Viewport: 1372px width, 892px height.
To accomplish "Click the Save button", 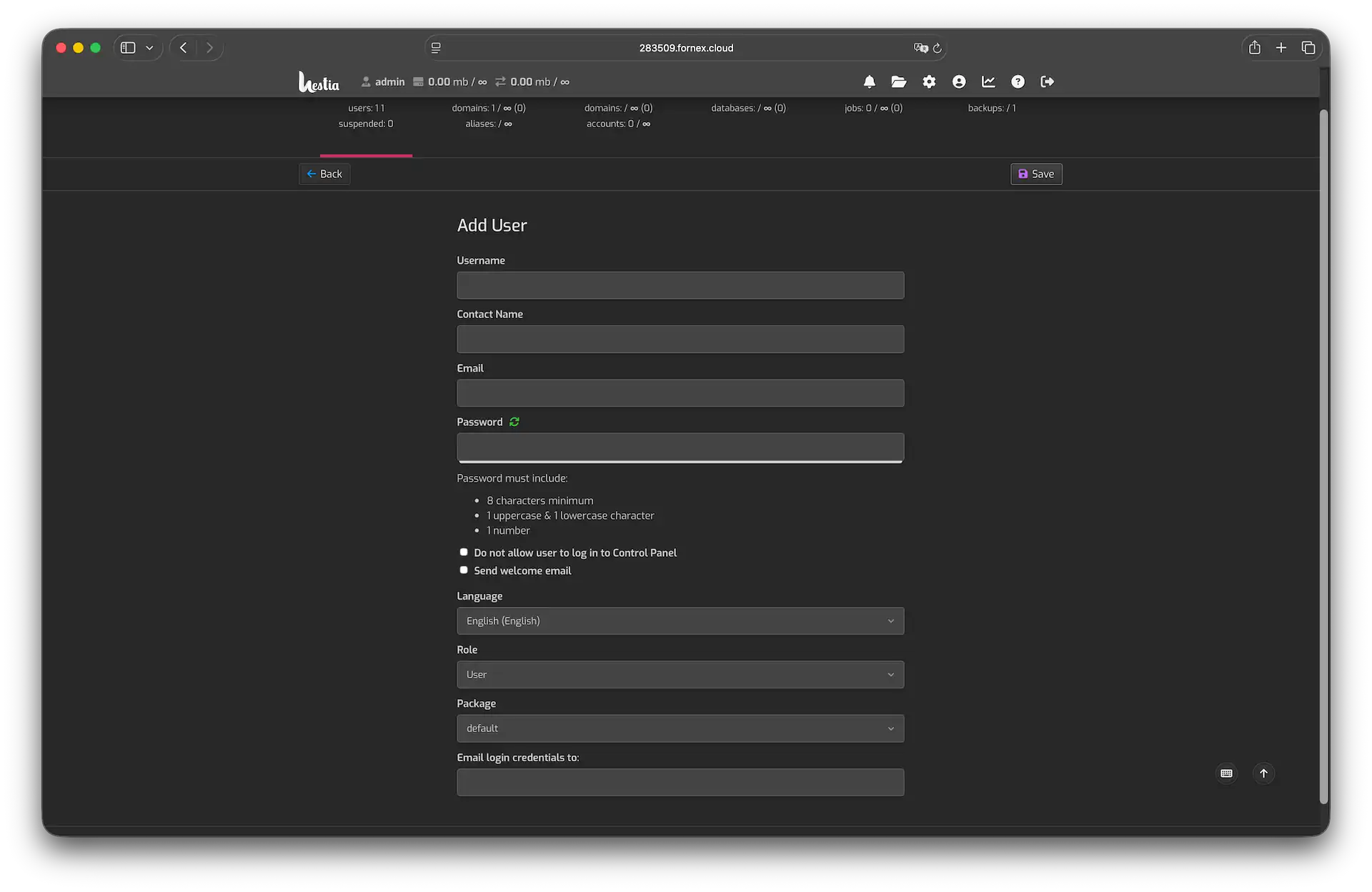I will [x=1036, y=174].
